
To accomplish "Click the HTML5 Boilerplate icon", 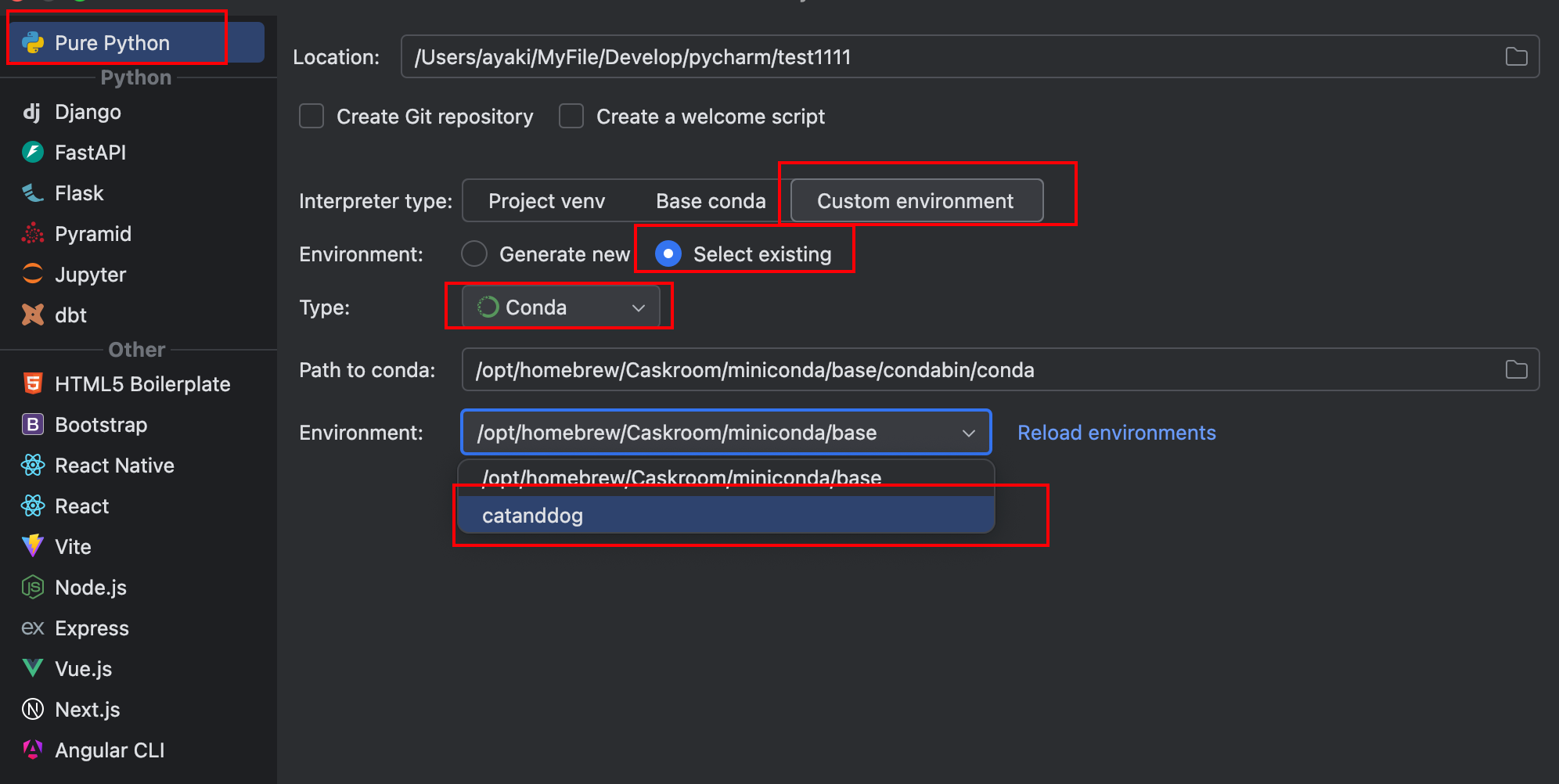I will point(32,384).
